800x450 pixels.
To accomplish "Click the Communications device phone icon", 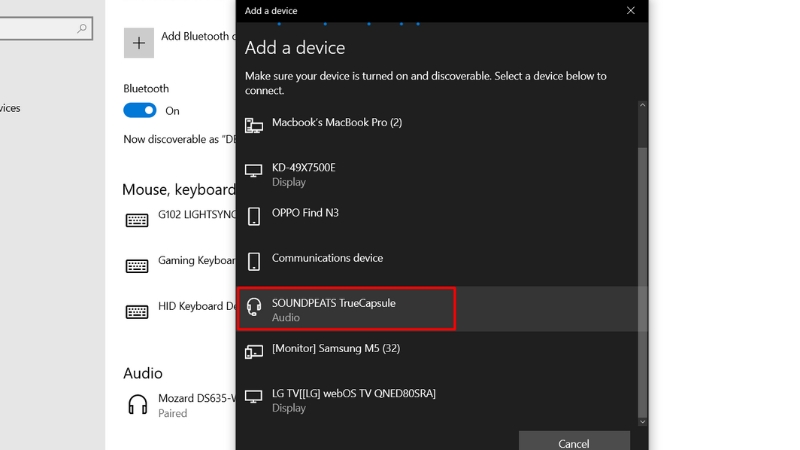I will [x=254, y=262].
